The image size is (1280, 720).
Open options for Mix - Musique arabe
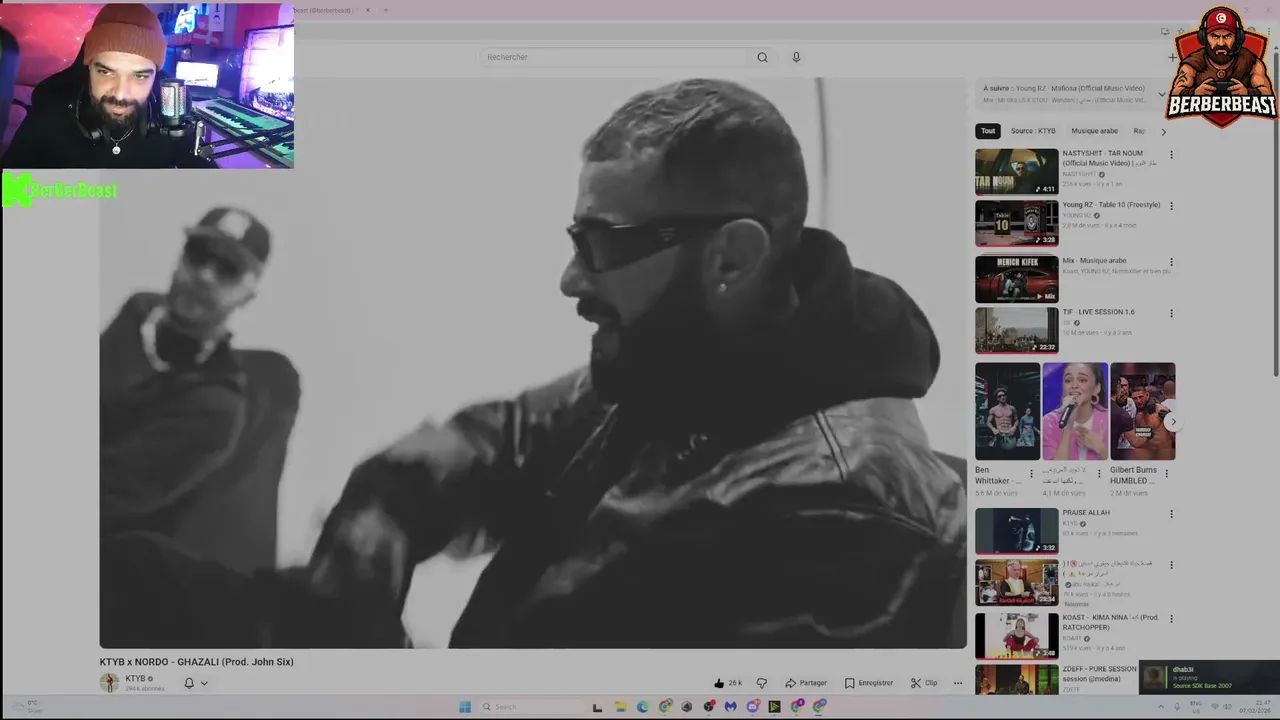coord(1171,262)
